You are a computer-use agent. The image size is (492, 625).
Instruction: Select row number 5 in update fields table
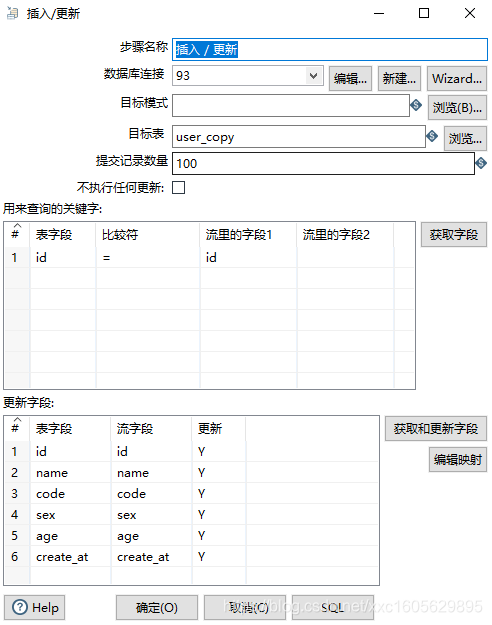15,536
